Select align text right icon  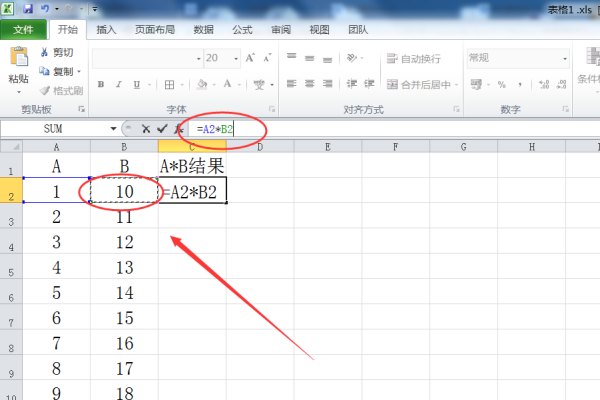coord(328,83)
